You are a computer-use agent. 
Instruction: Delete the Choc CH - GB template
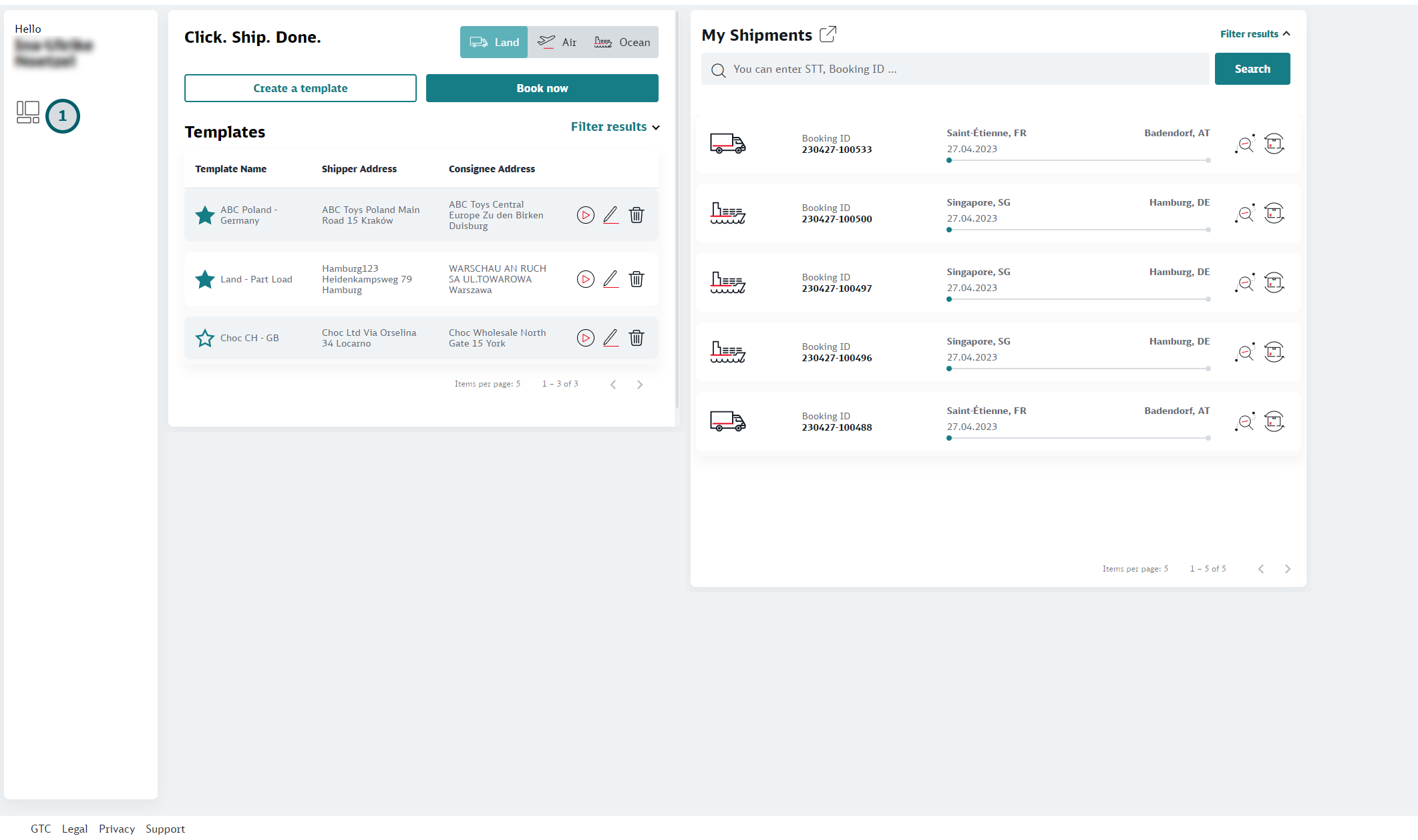pos(637,338)
